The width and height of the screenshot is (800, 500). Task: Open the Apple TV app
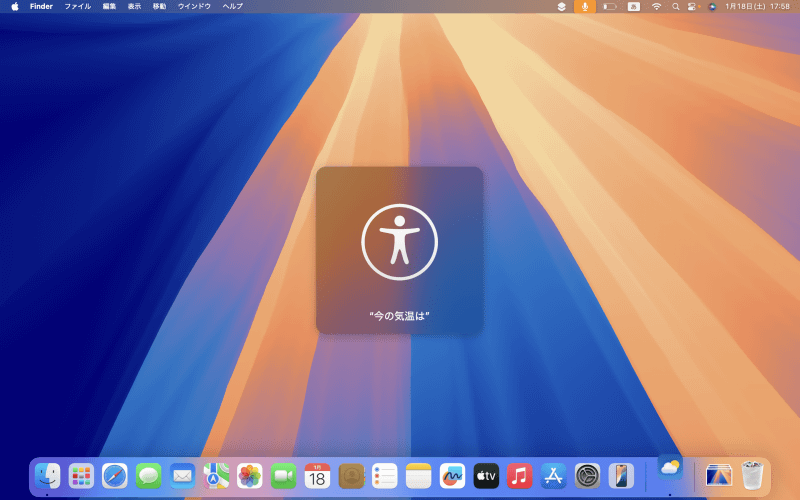[486, 476]
